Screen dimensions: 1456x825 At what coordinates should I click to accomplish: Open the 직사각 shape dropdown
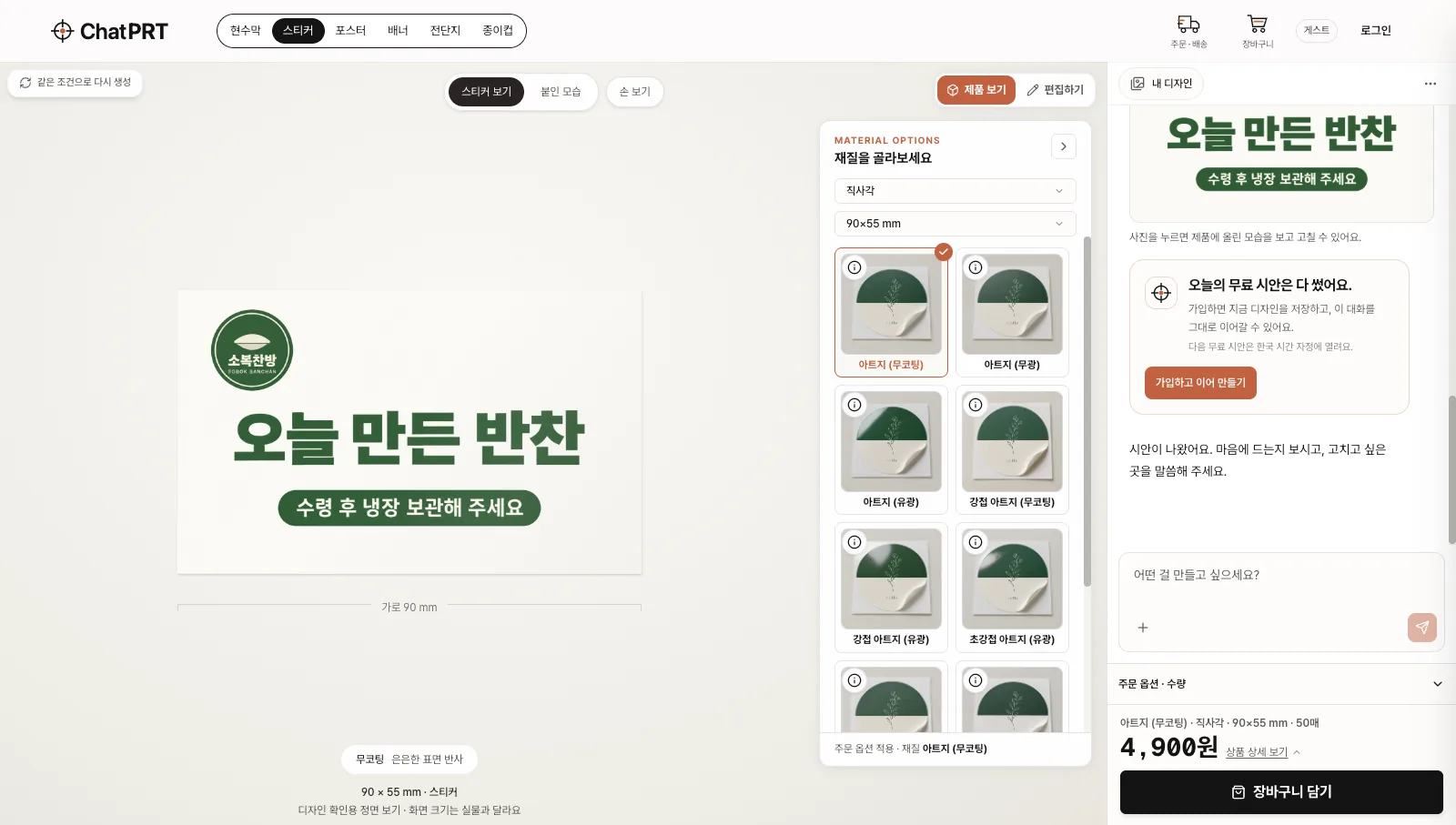[955, 191]
